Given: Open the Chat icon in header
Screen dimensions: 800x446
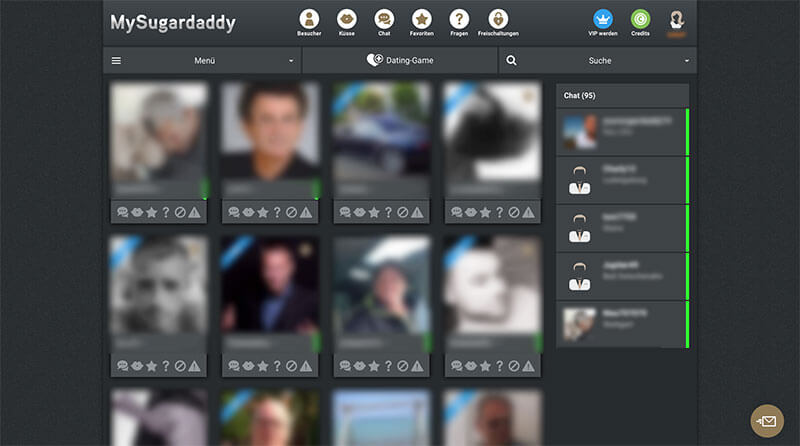Looking at the screenshot, I should coord(384,19).
